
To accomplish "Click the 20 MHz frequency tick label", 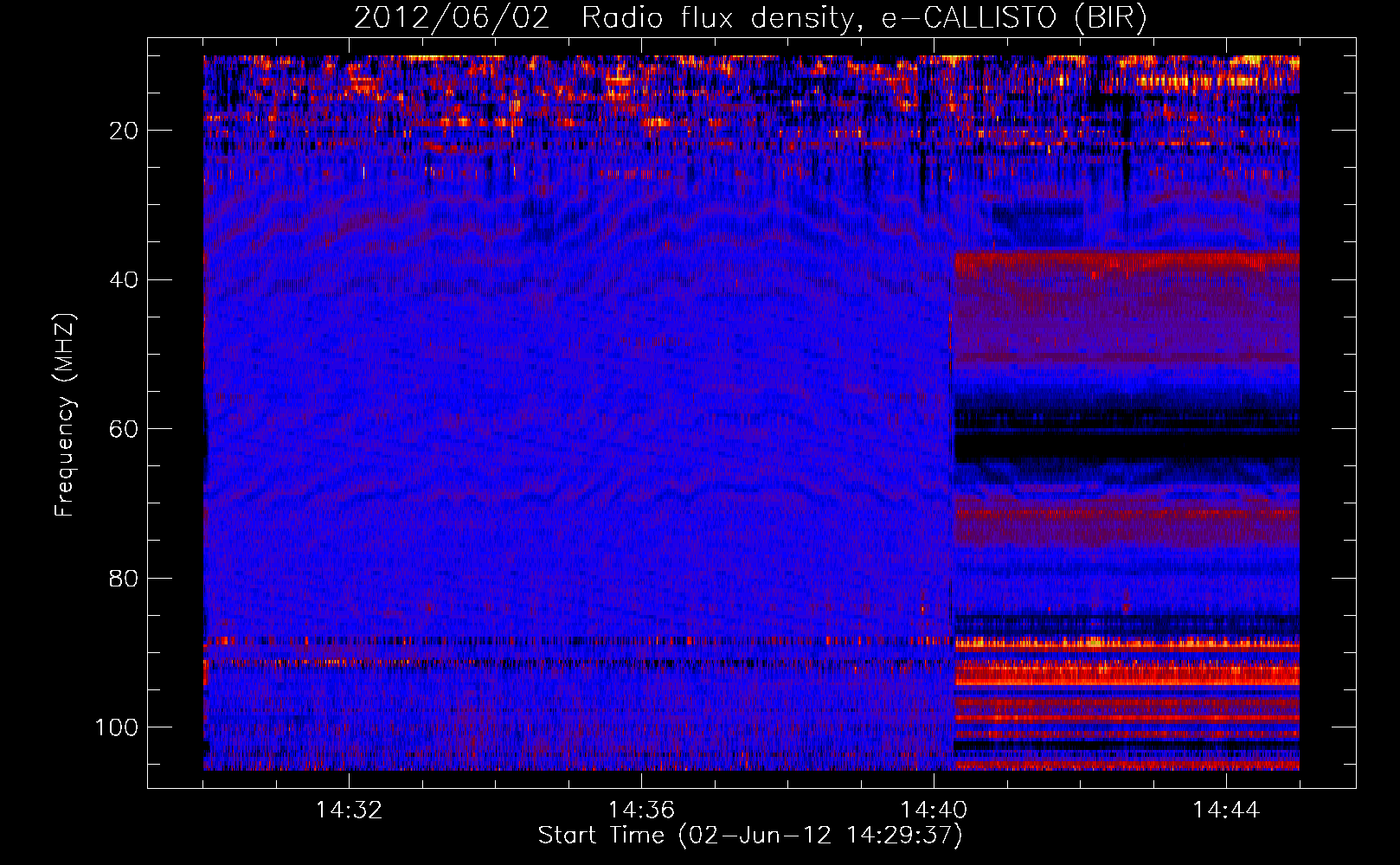I will (124, 131).
